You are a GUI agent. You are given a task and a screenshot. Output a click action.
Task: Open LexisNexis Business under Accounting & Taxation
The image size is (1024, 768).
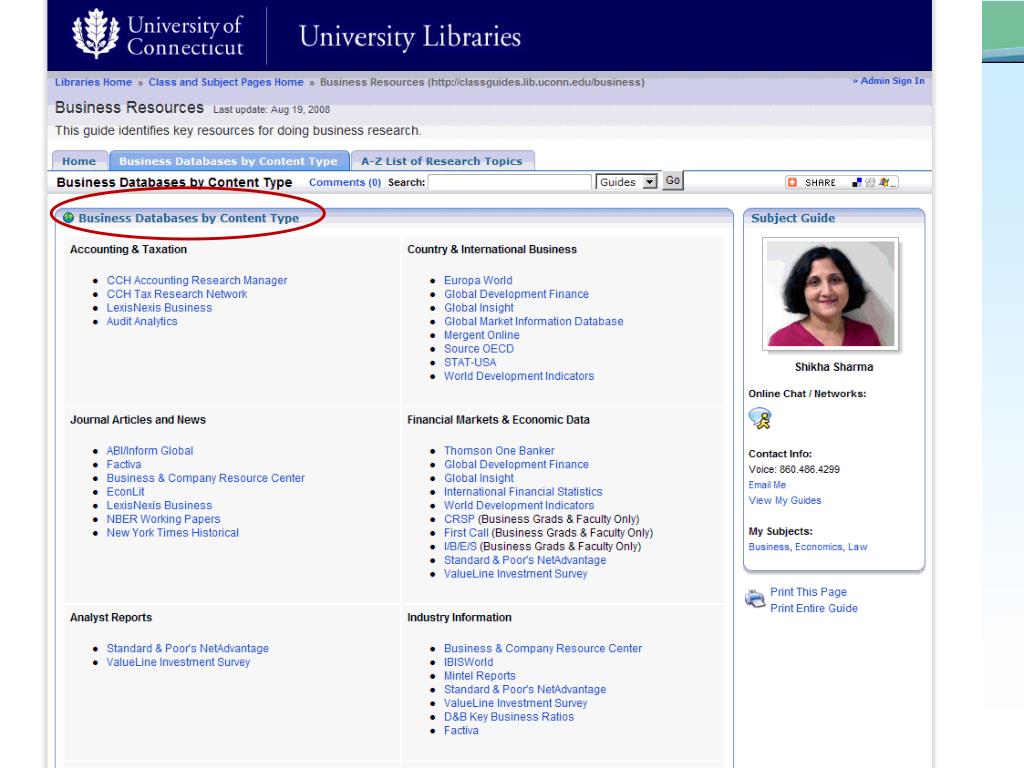point(159,308)
